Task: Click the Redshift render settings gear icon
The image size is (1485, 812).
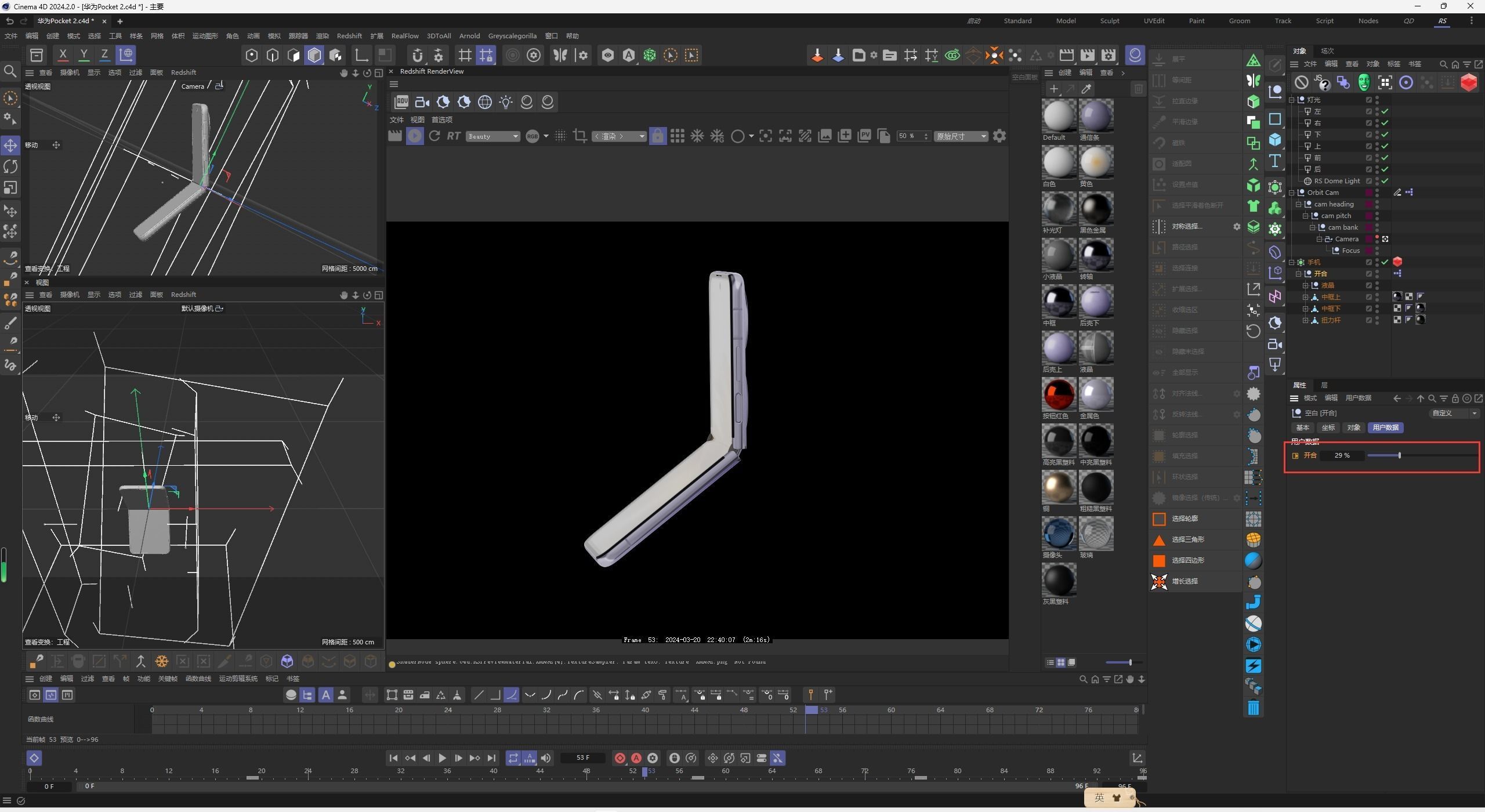Action: click(999, 136)
